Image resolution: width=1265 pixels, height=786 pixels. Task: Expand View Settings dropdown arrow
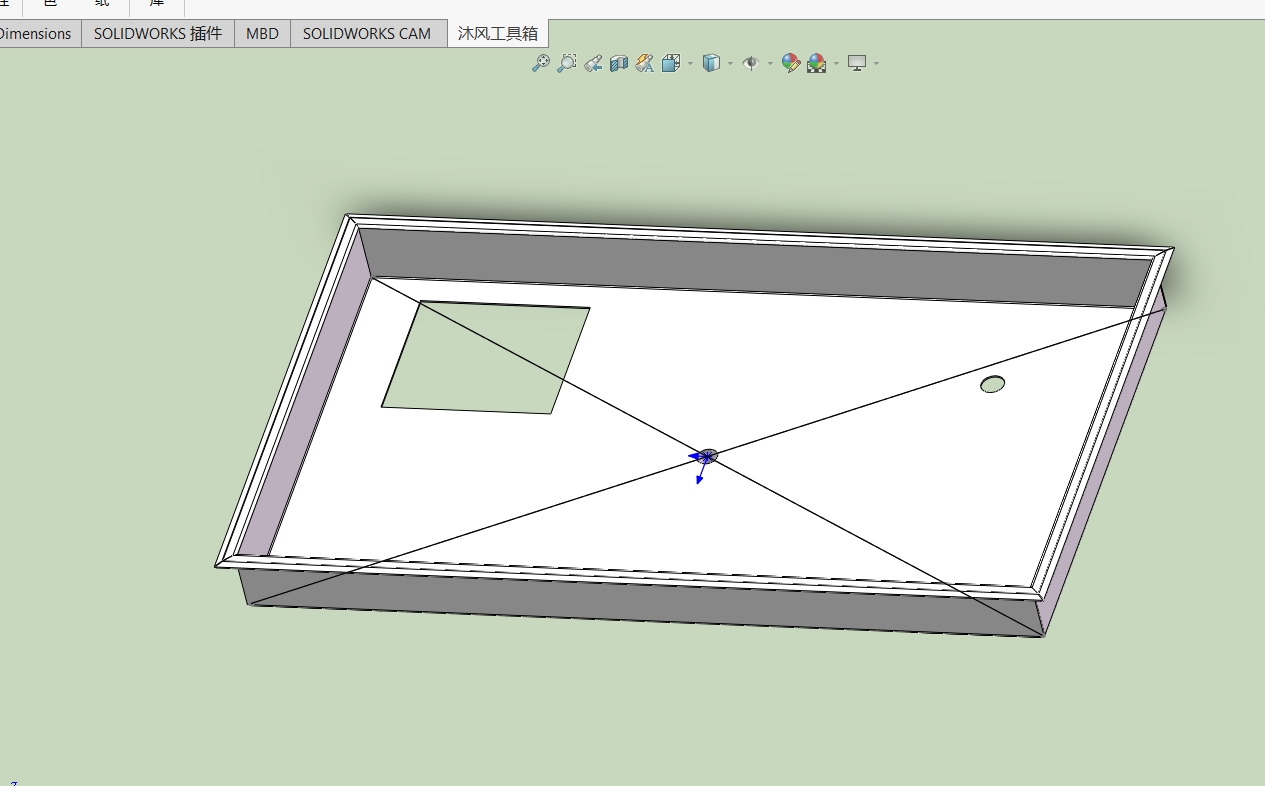[876, 63]
